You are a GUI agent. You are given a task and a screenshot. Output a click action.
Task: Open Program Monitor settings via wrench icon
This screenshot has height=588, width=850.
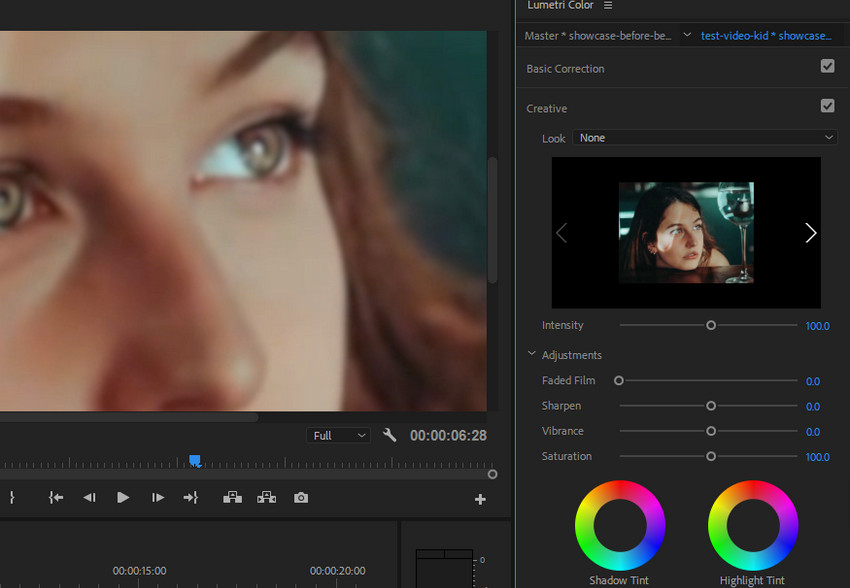coord(389,435)
